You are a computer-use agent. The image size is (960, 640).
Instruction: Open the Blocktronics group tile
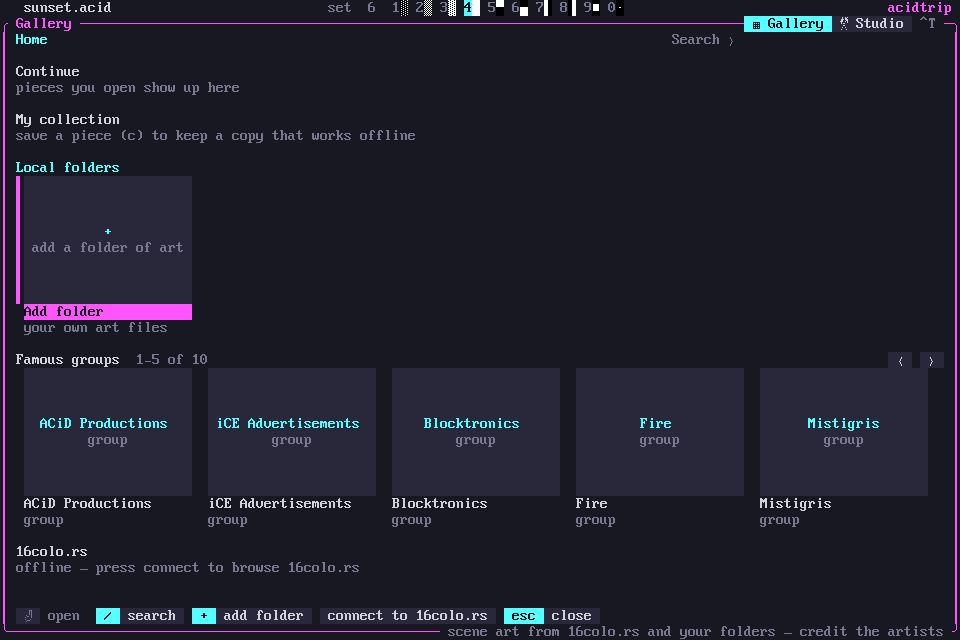pyautogui.click(x=476, y=432)
